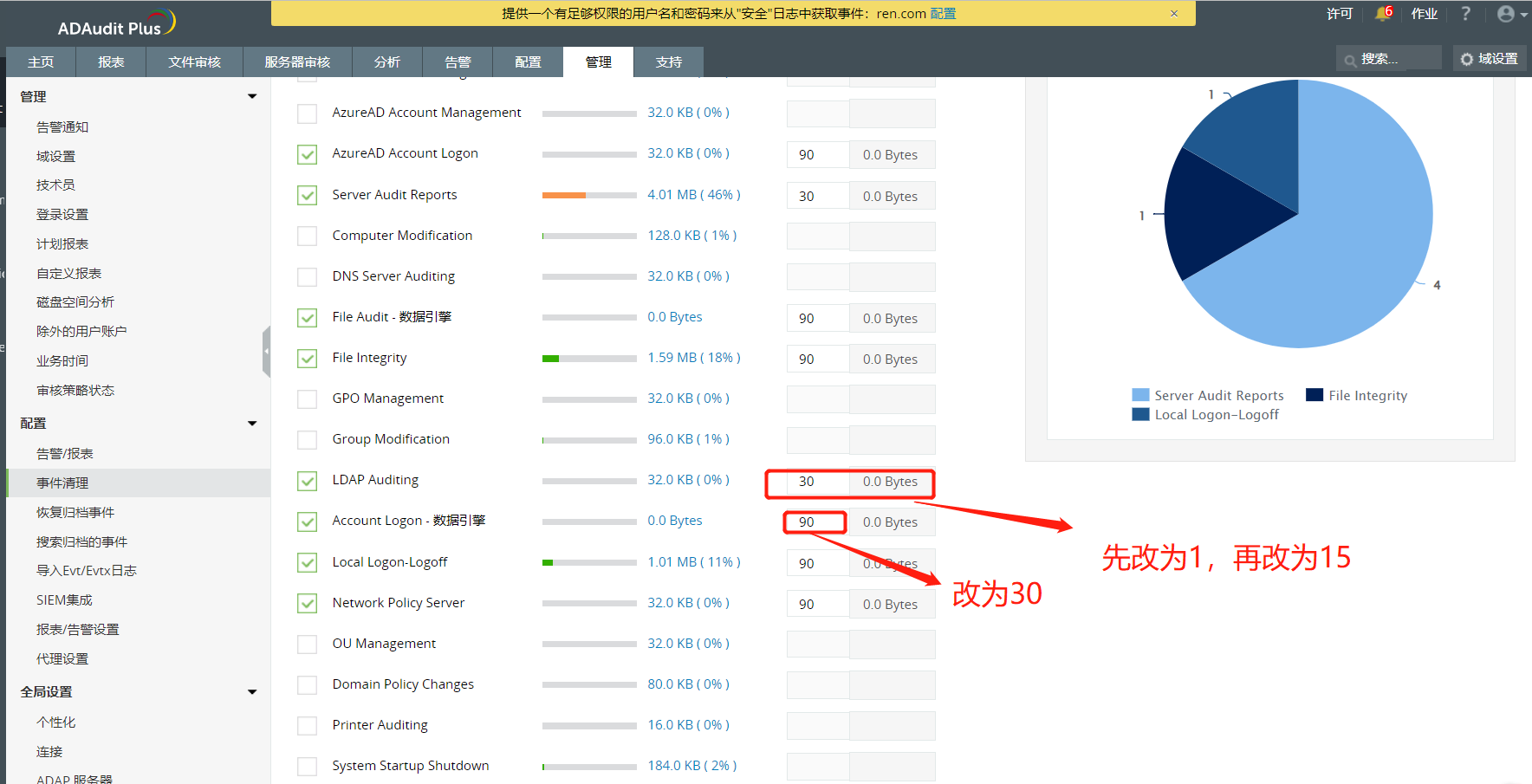Click the File Integrity usage bar
Viewport: 1532px width, 784px height.
coord(589,358)
